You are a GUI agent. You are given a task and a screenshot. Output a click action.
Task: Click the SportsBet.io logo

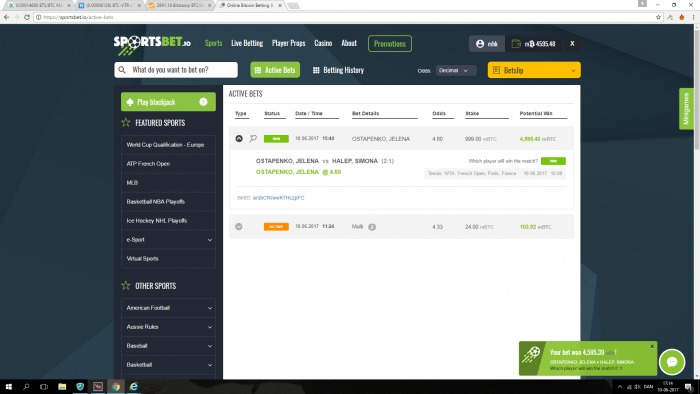[152, 45]
